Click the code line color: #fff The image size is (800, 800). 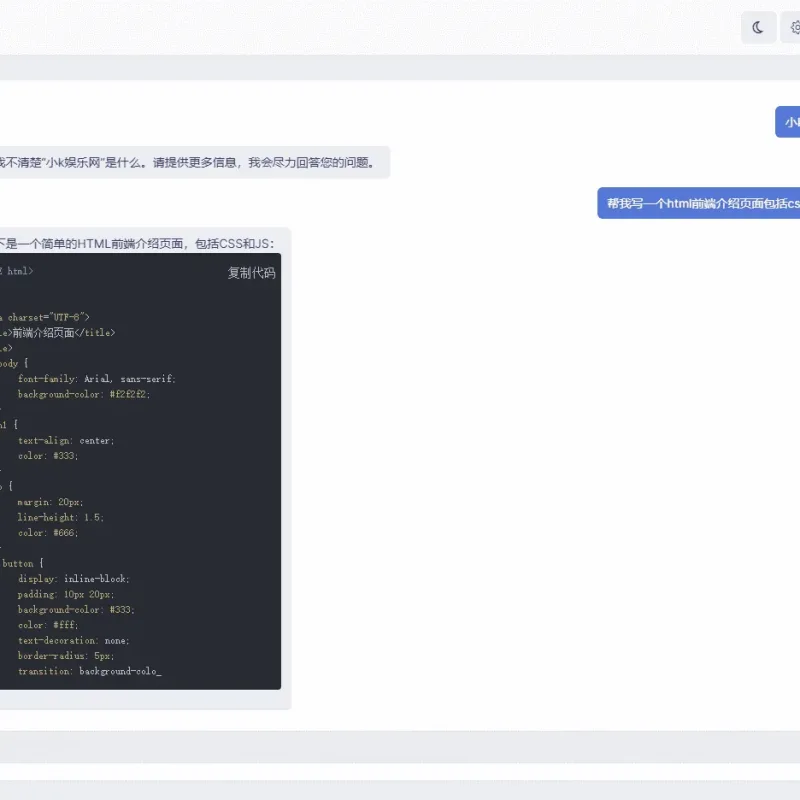(48, 625)
